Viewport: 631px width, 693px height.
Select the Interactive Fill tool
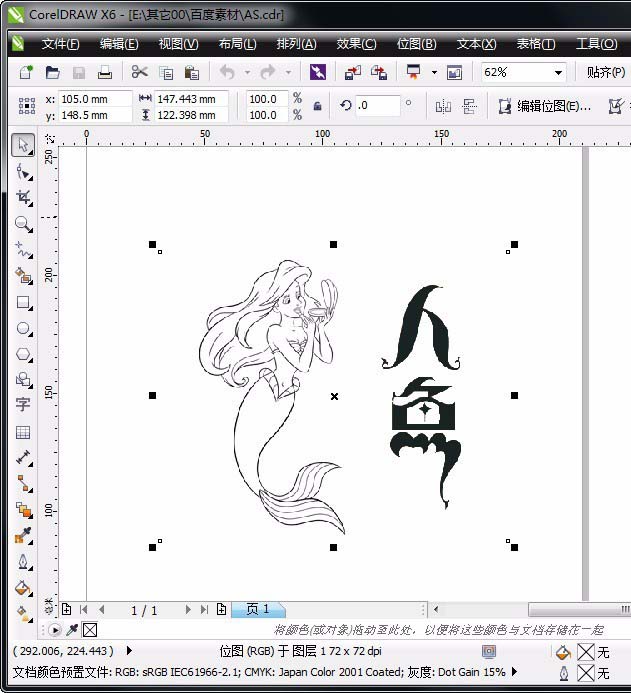click(x=23, y=613)
